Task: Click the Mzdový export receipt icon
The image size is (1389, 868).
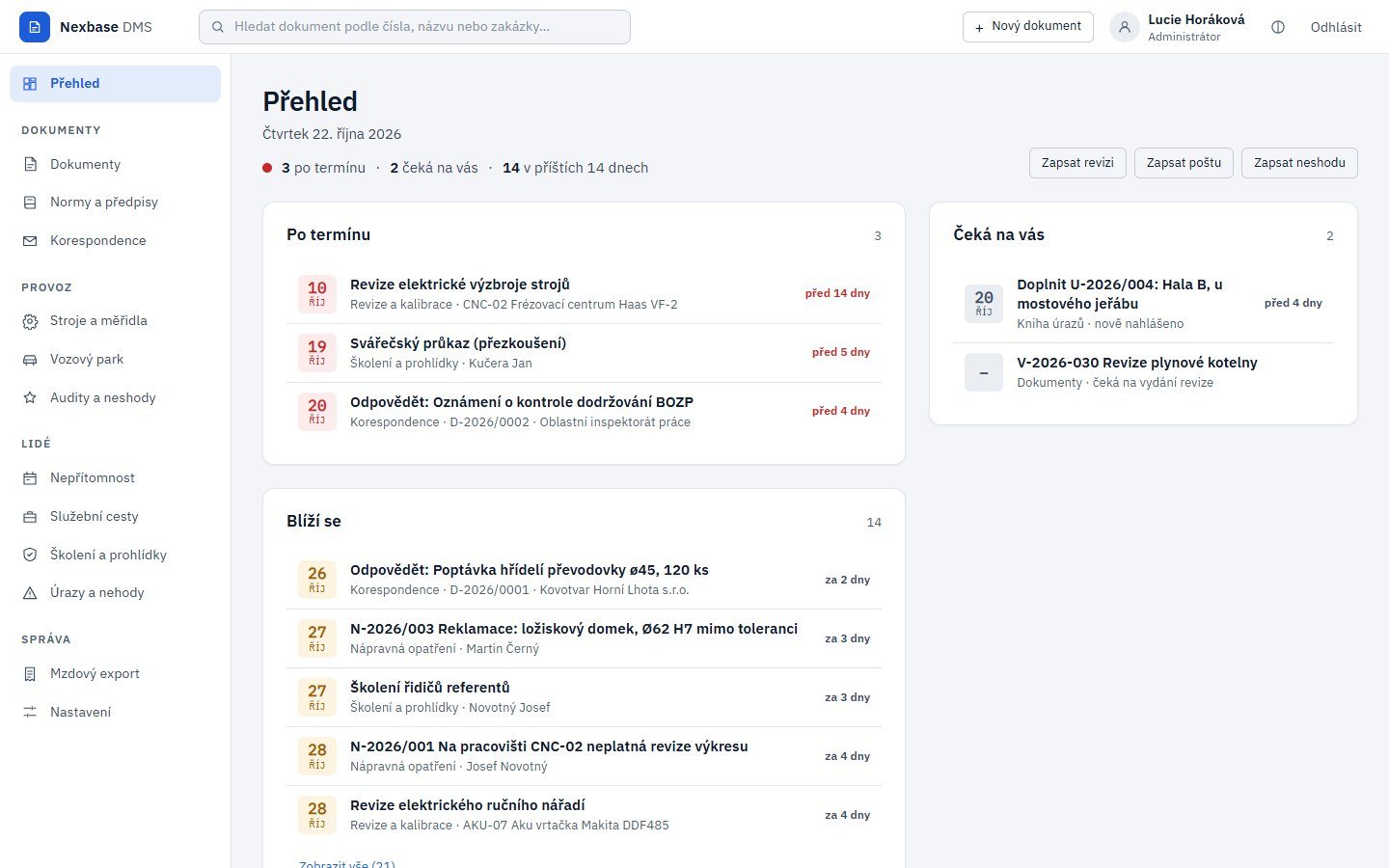Action: (30, 674)
